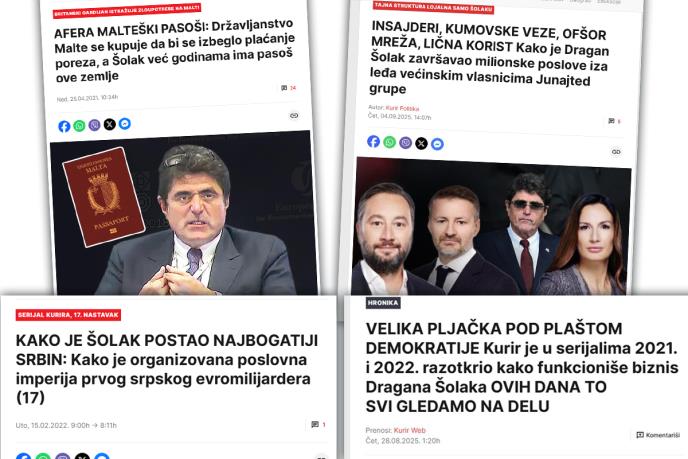Screen dimensions: 688x459
Task: Select the Serijal Kurira 17. nastavak tag
Action: coord(68,315)
